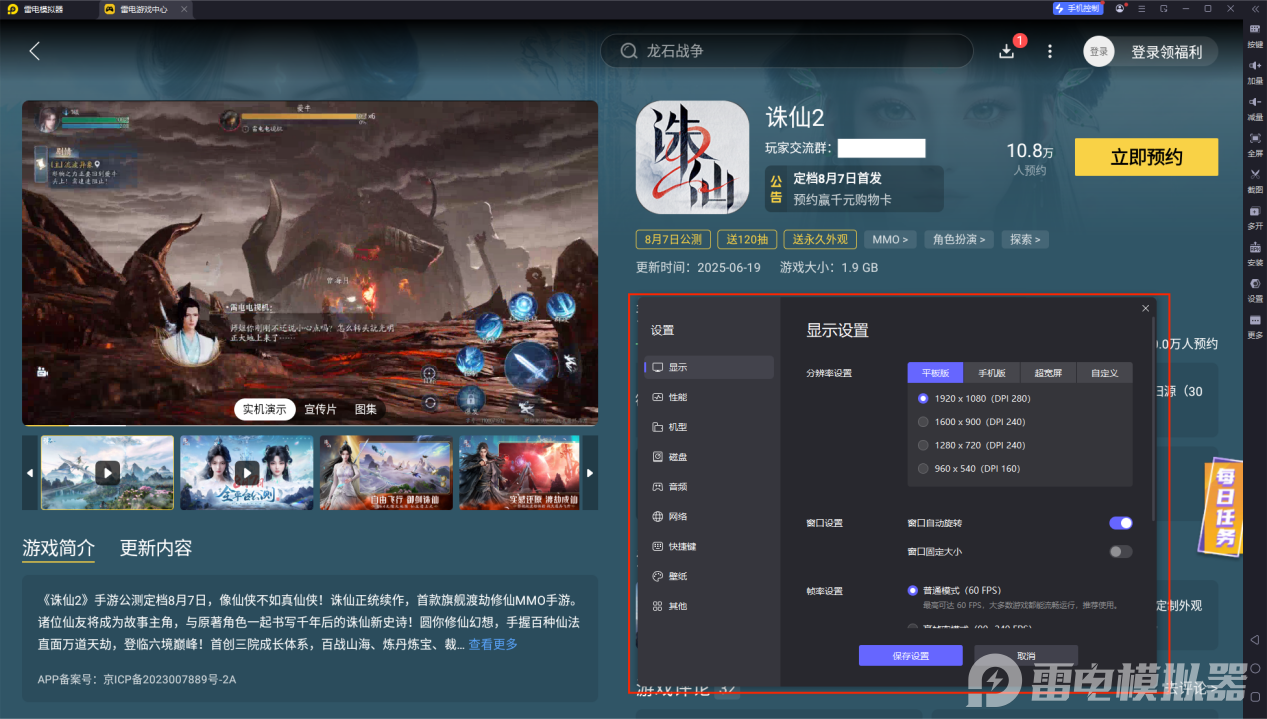This screenshot has height=719, width=1267.
Task: Switch to the 自定义 resolution tab
Action: point(1104,373)
